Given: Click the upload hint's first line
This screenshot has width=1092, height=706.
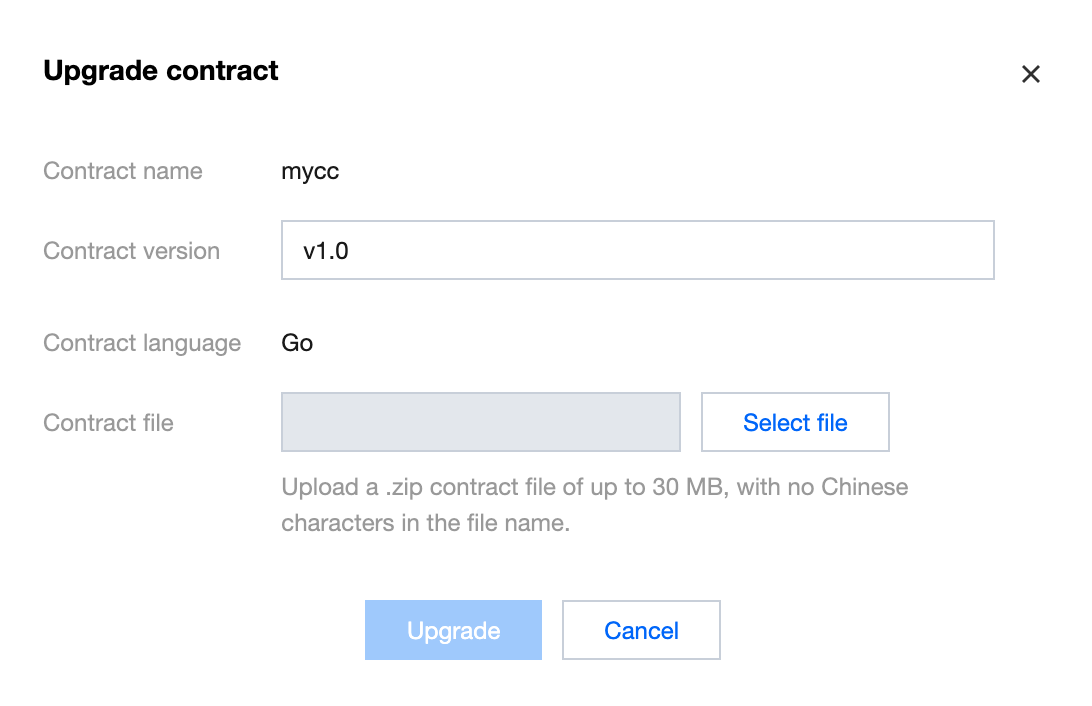Looking at the screenshot, I should pos(594,488).
